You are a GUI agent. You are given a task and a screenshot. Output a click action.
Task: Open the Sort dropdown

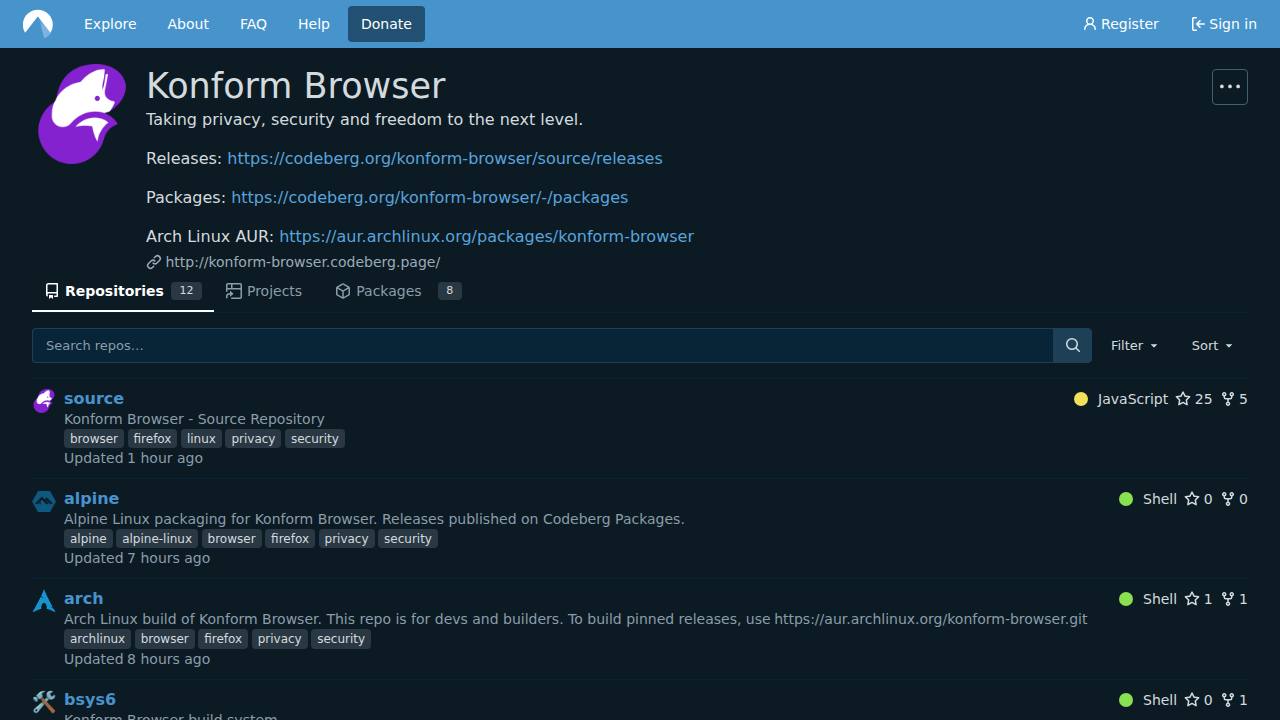click(x=1212, y=345)
